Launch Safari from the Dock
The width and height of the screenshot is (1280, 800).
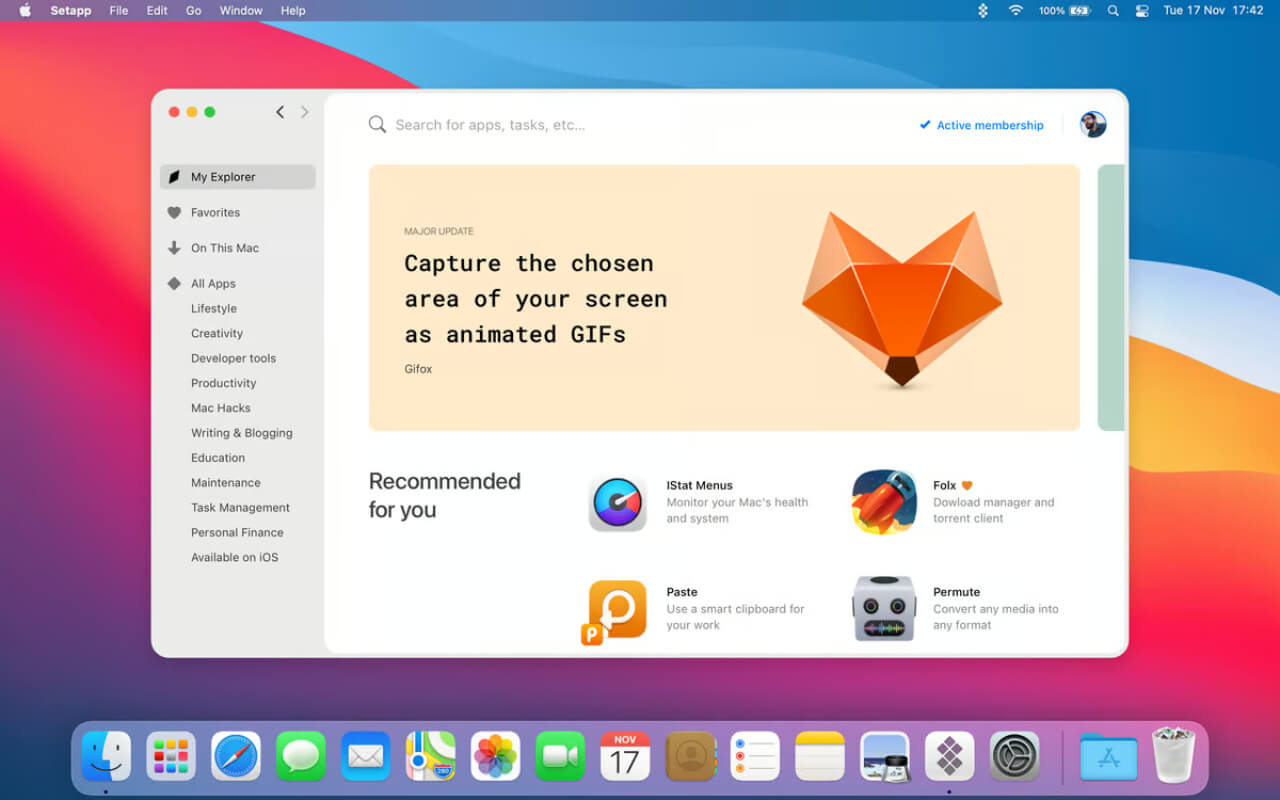(236, 756)
